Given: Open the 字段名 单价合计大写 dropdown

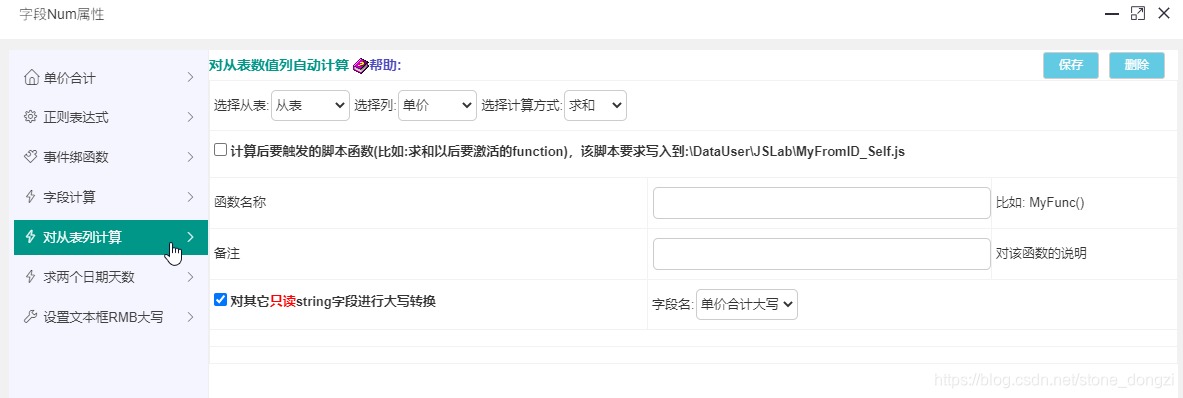Looking at the screenshot, I should click(x=747, y=305).
